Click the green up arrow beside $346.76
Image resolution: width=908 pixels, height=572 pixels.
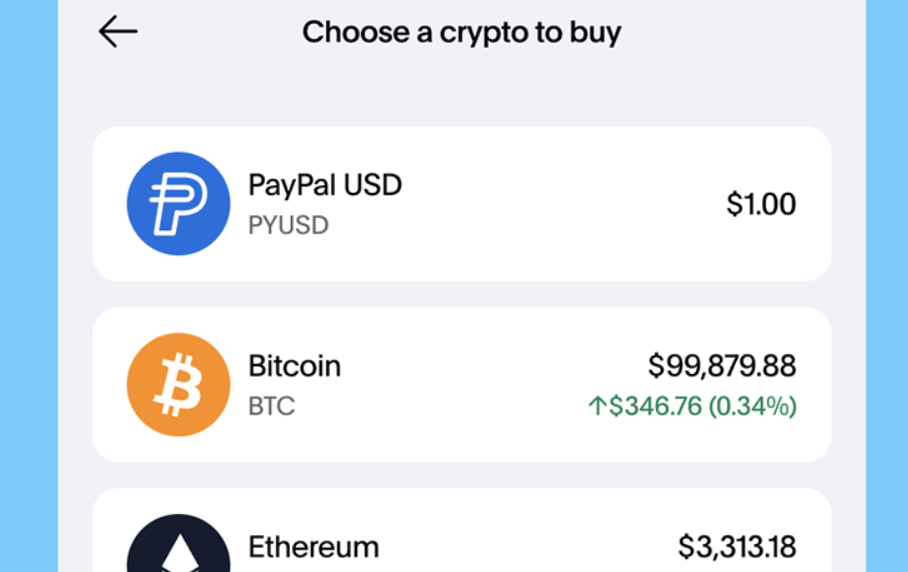click(x=598, y=406)
